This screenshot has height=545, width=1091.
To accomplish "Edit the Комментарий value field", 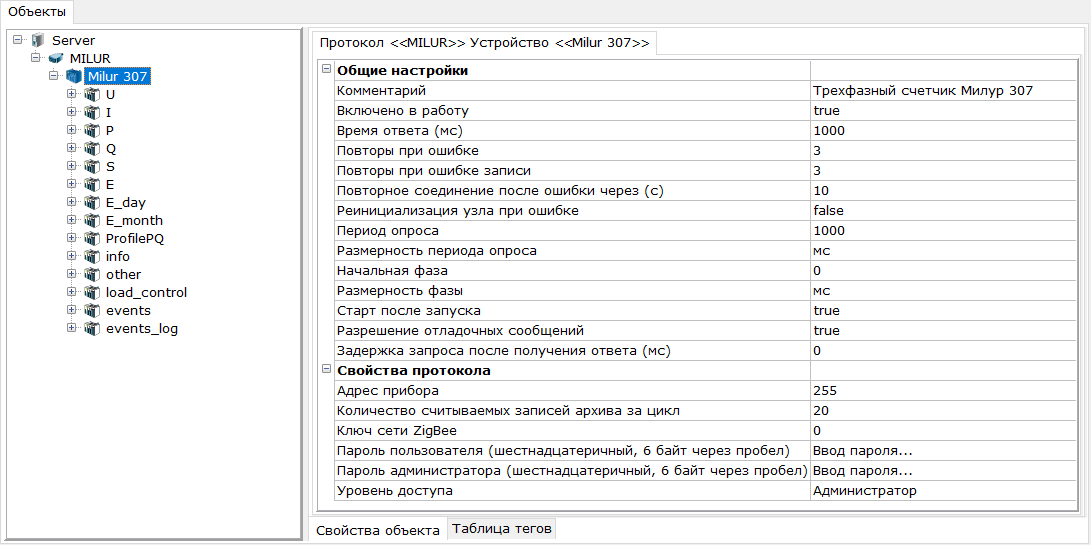I will [942, 91].
